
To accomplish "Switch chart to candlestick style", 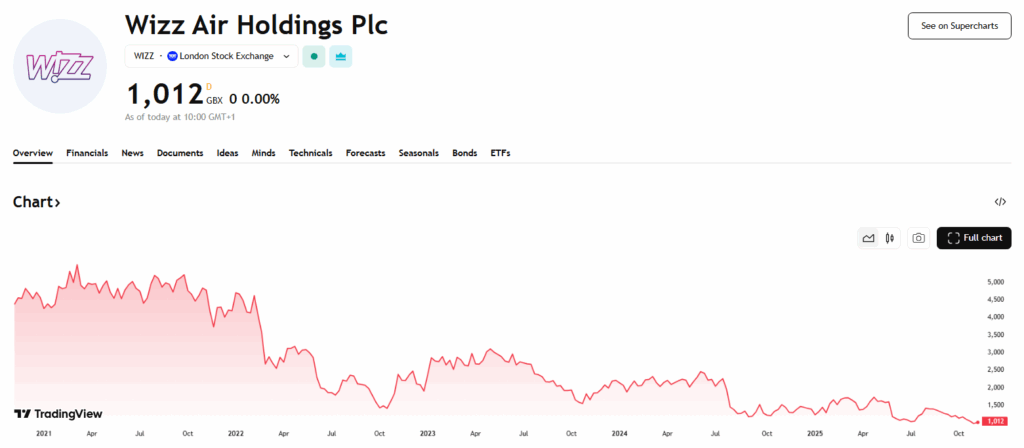I will click(x=890, y=238).
